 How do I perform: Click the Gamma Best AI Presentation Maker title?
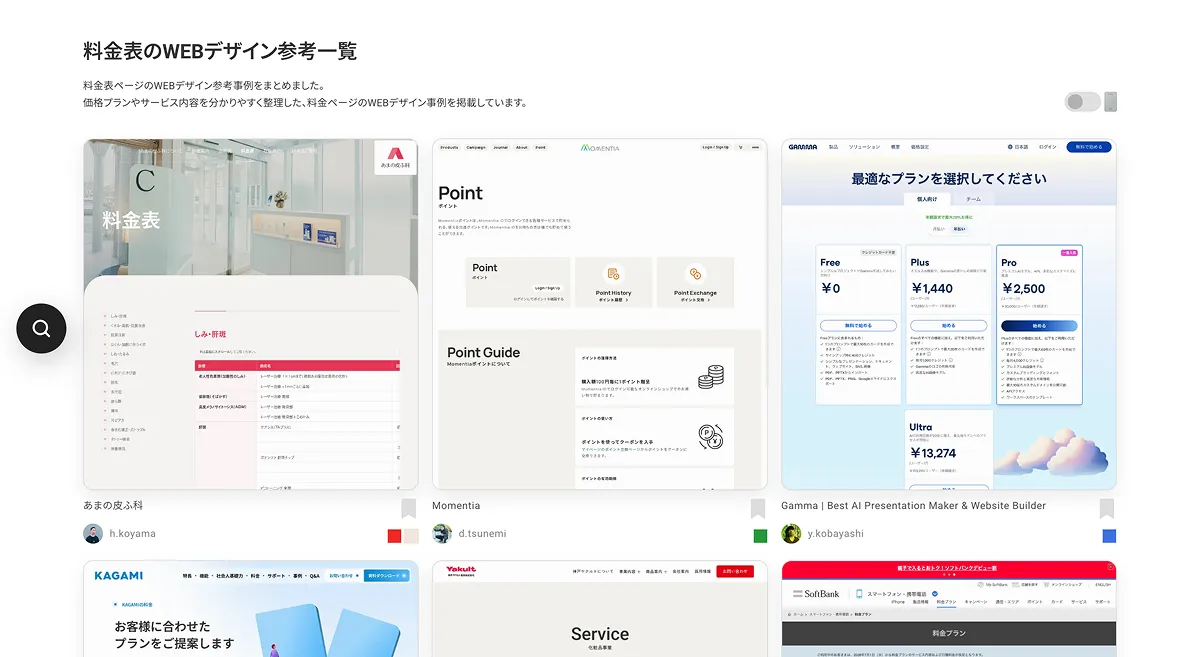(x=914, y=506)
